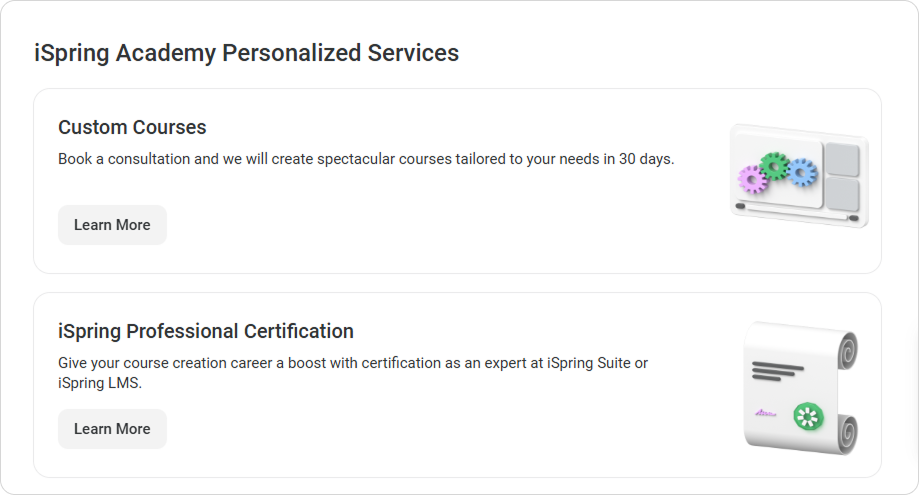The height and width of the screenshot is (495, 919).
Task: Click the iSpring Academy Personalized Services title
Action: (246, 53)
